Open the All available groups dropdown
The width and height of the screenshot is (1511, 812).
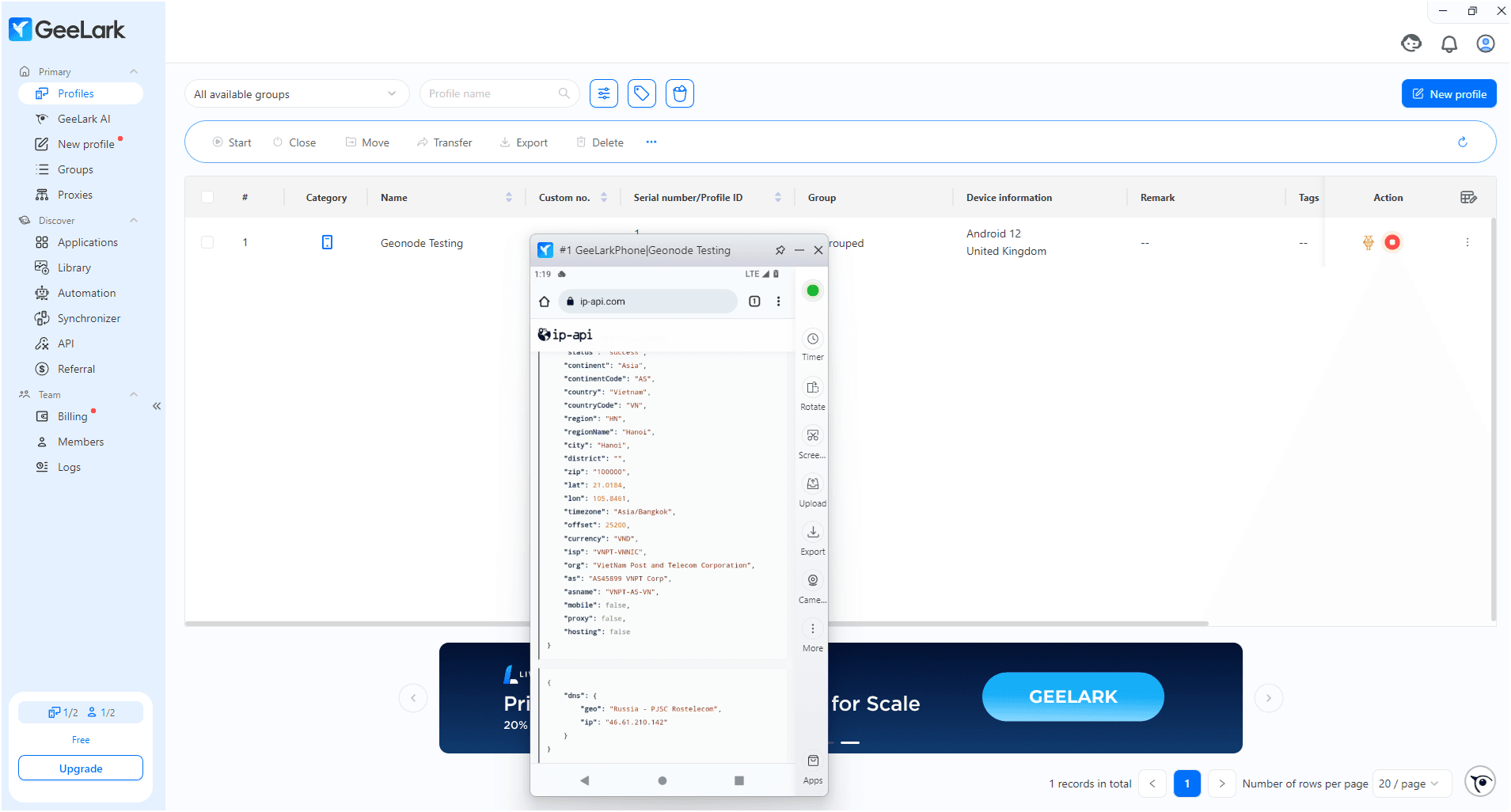click(297, 93)
